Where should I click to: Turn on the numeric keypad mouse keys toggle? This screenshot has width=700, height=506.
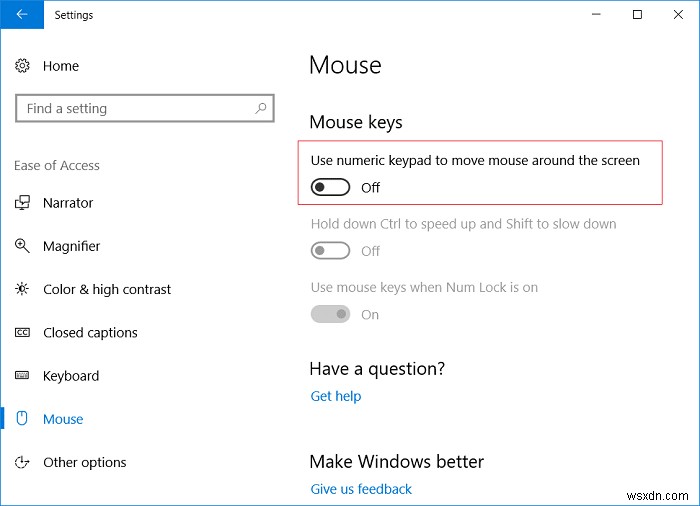(331, 187)
